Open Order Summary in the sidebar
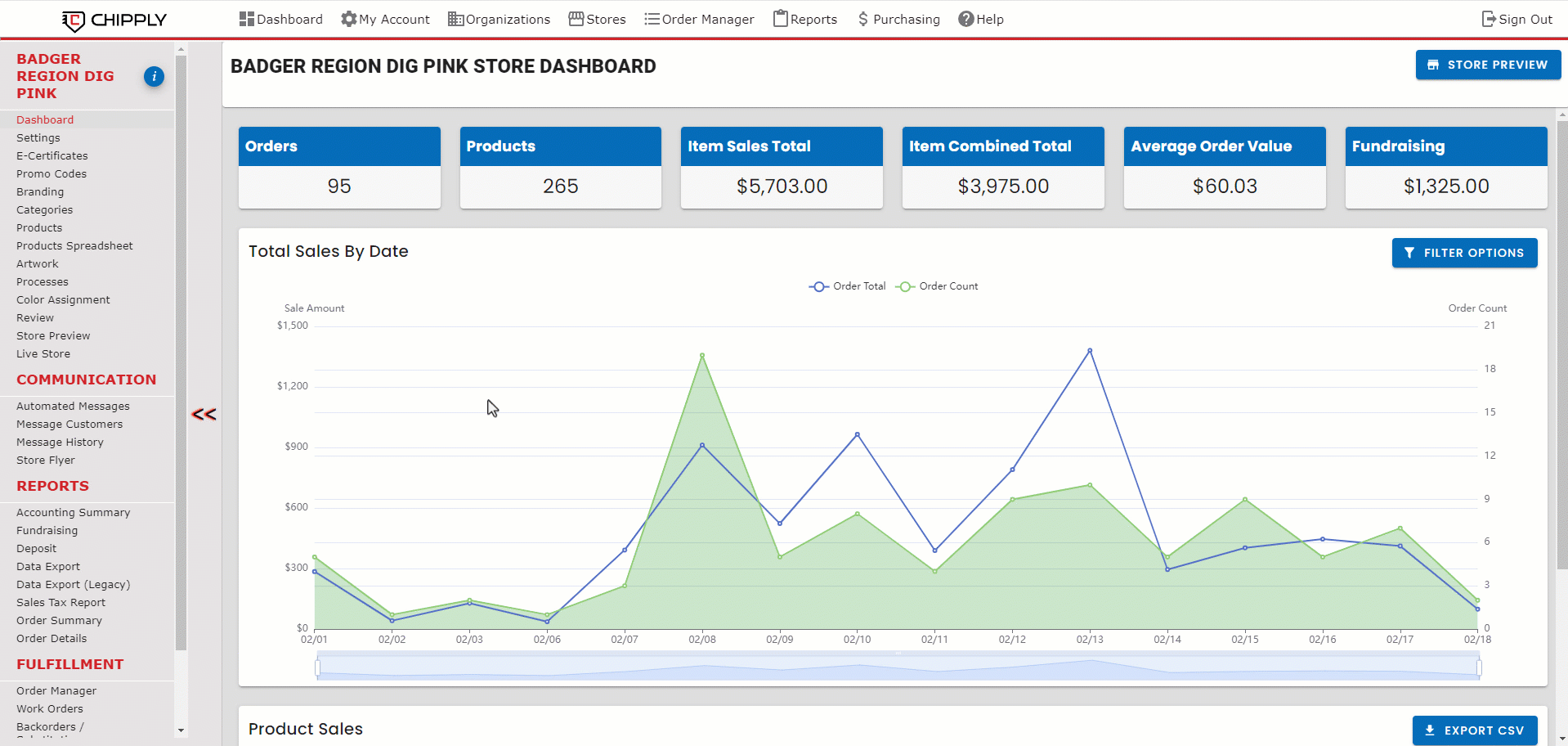 pos(59,620)
